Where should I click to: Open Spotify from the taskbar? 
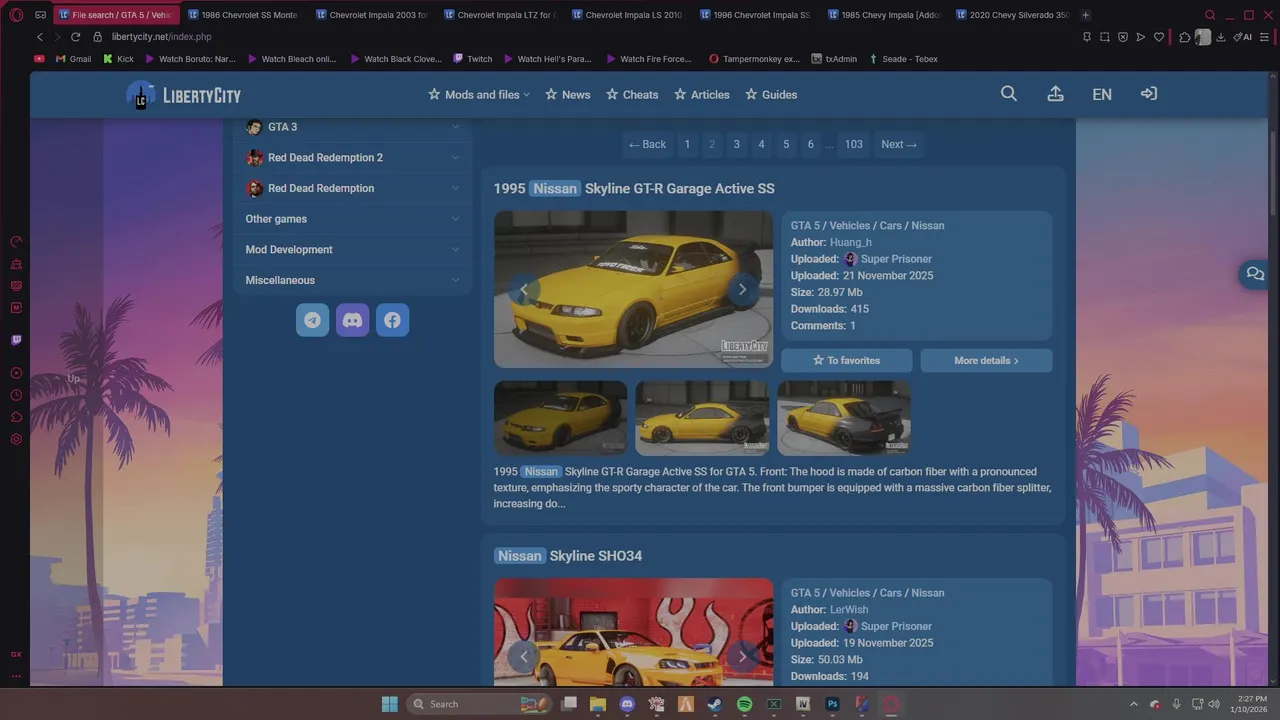pyautogui.click(x=744, y=704)
